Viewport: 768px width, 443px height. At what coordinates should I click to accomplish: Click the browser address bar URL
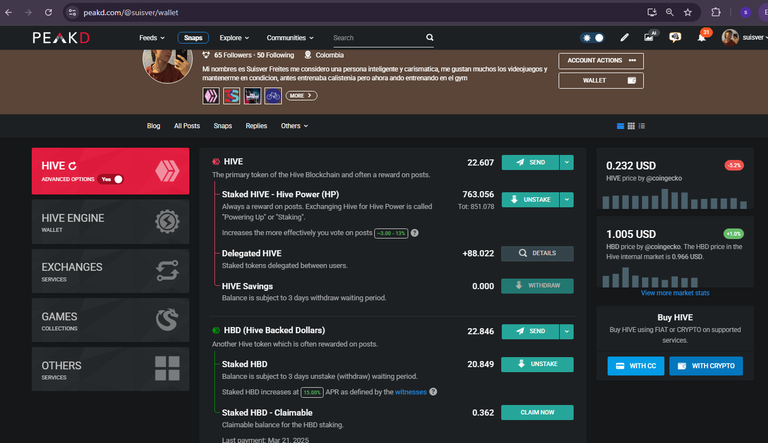[x=131, y=12]
